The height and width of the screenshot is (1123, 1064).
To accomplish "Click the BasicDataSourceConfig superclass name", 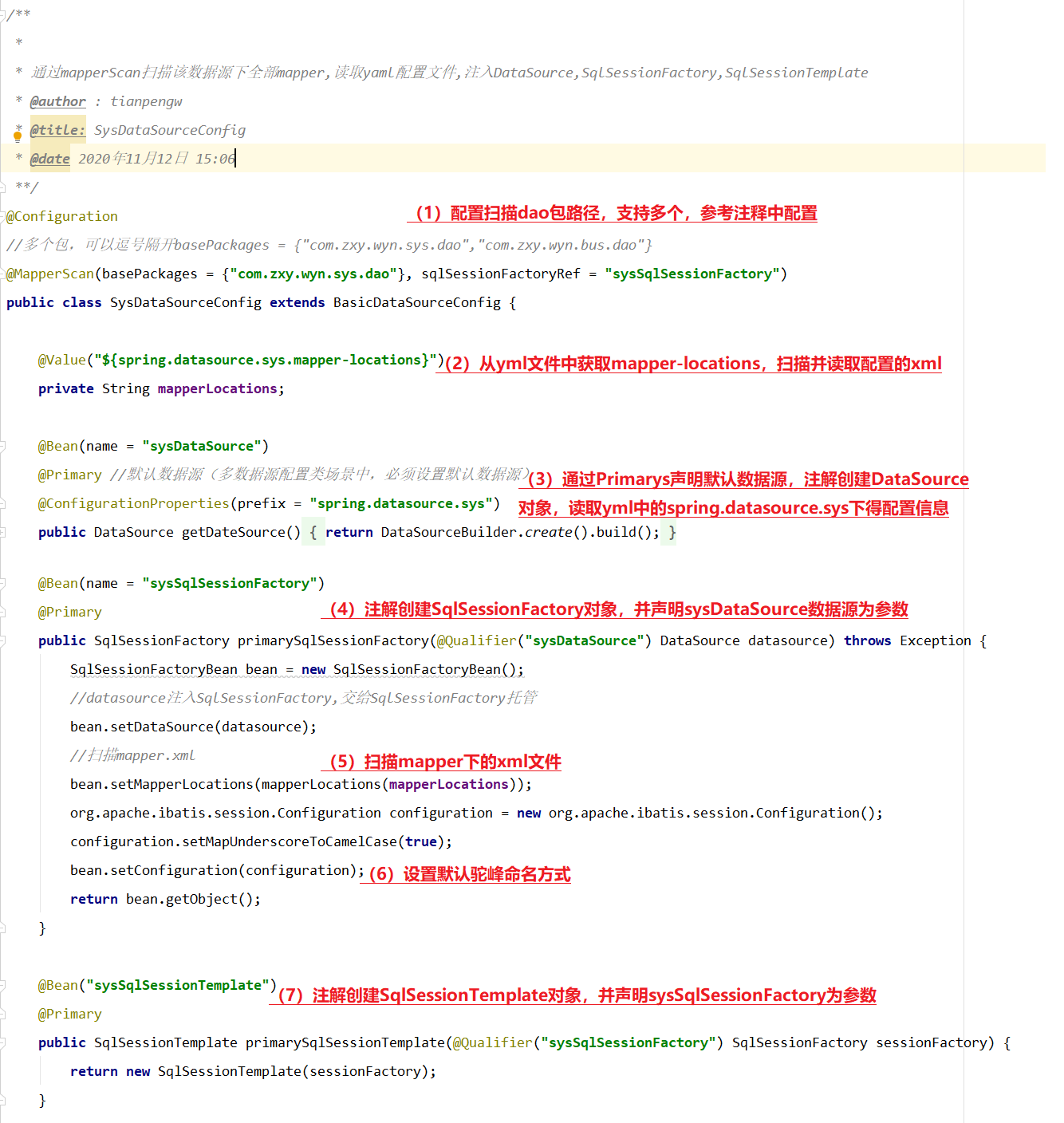I will tap(417, 302).
